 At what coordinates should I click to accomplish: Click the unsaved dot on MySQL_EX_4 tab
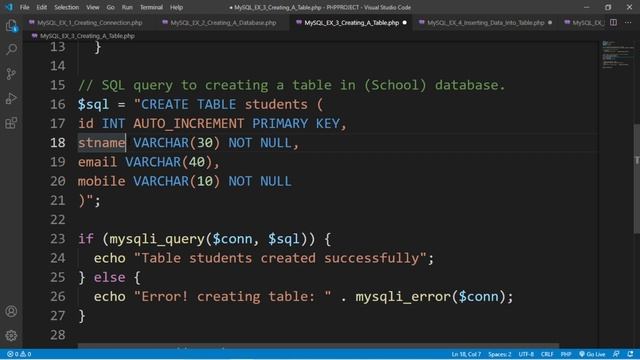point(550,22)
